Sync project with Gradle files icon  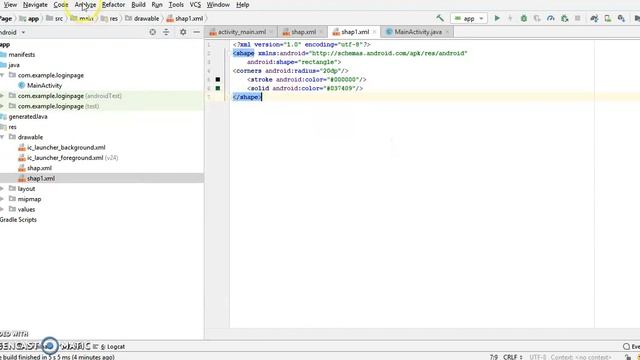[x=594, y=18]
